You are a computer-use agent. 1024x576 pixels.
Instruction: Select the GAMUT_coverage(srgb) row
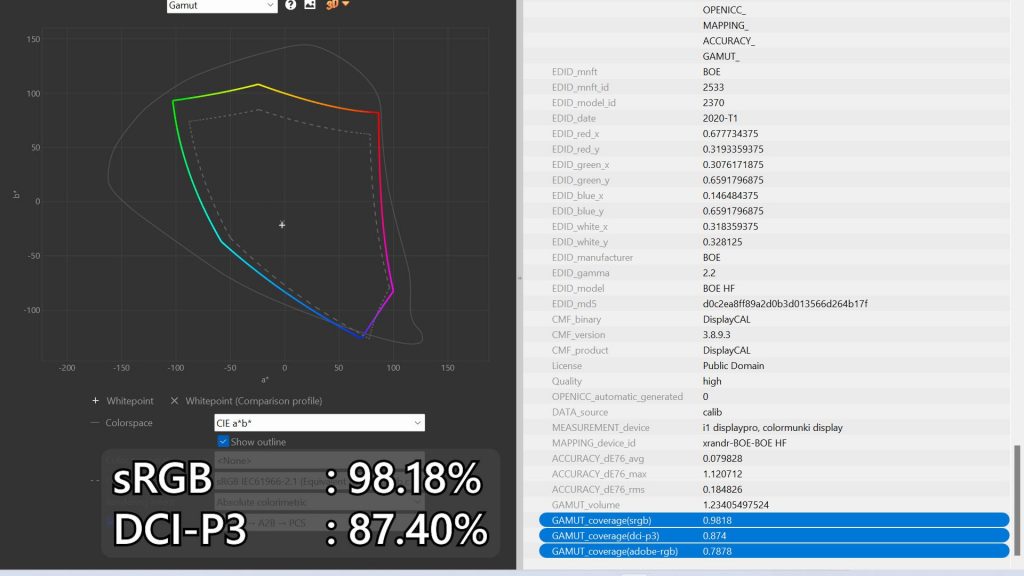pos(774,520)
